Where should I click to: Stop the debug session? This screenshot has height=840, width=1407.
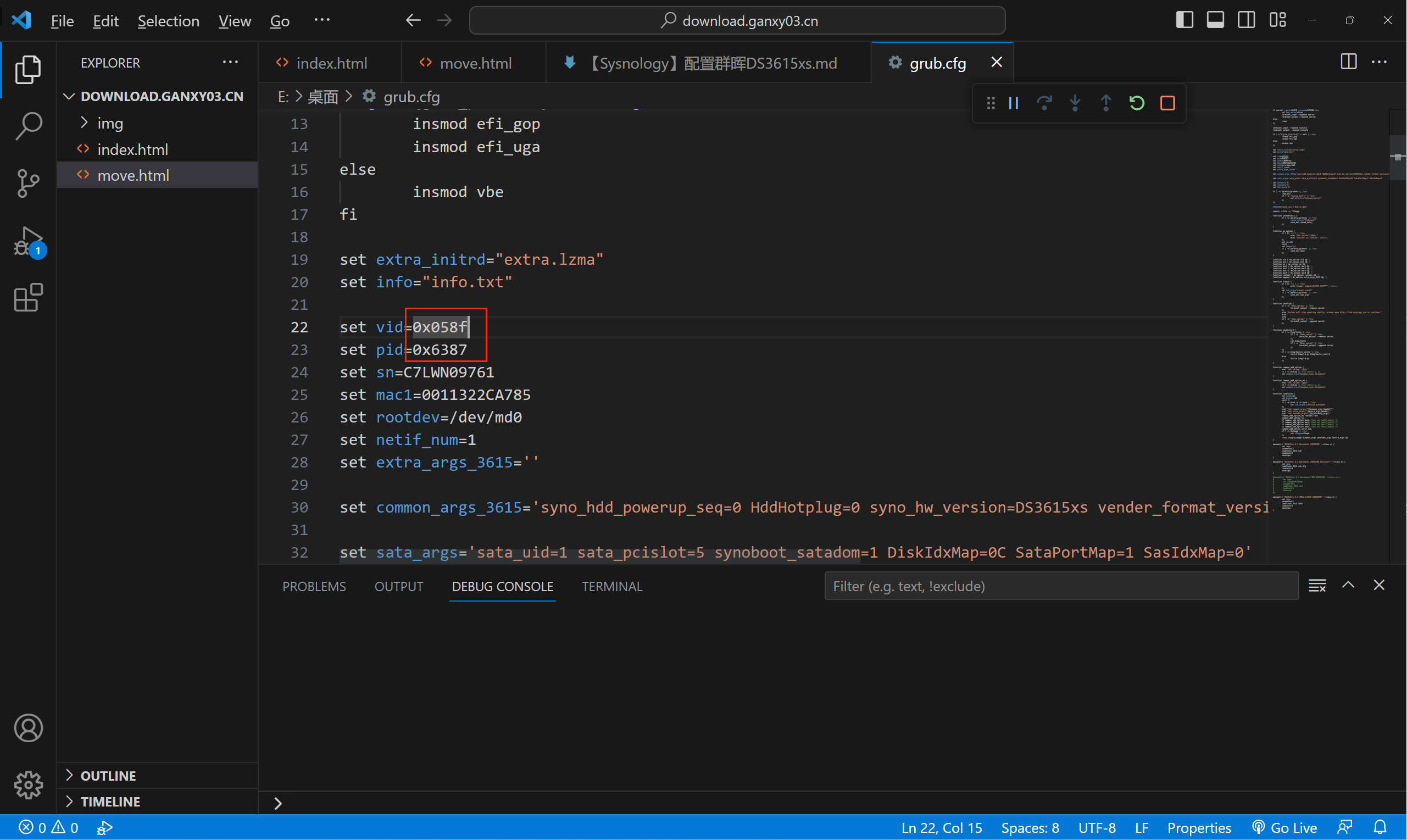tap(1167, 103)
